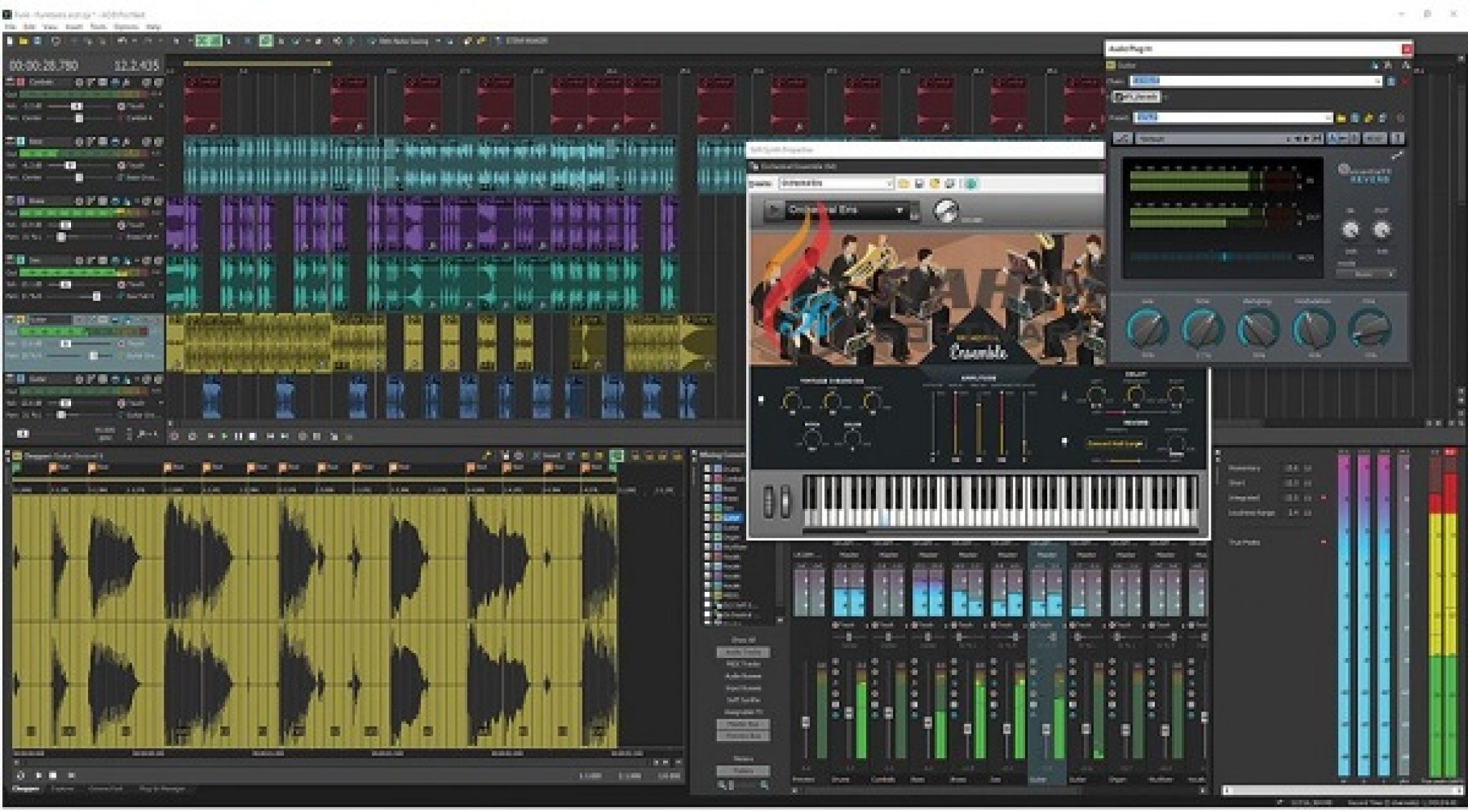Screen dimensions: 1468x812
Task: Click Stop in the timeline transport bar
Action: (252, 435)
